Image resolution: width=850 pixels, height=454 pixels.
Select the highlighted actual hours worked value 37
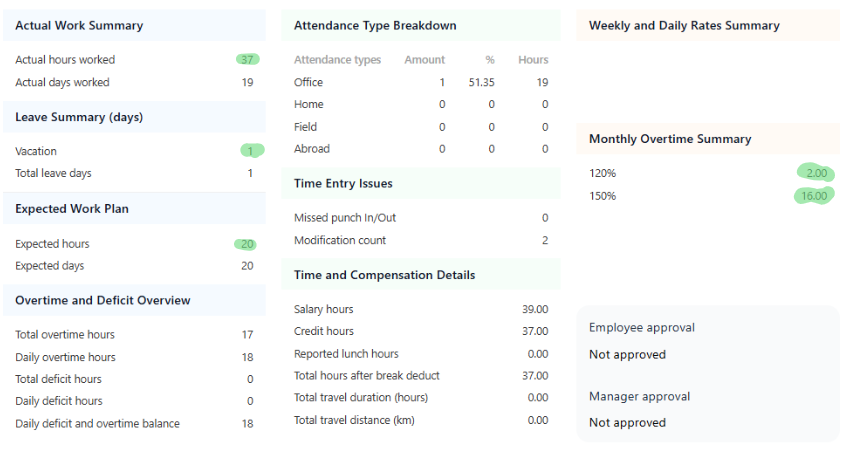tap(247, 60)
